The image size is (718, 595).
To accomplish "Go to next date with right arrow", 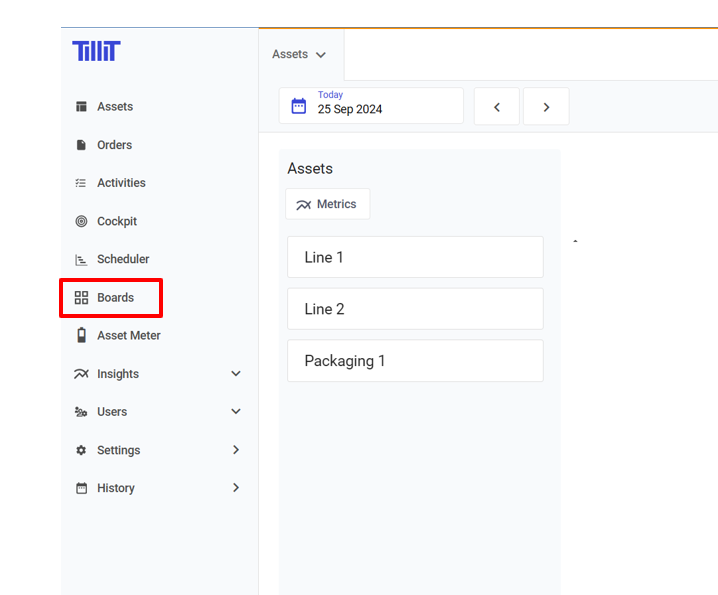I will (x=546, y=107).
